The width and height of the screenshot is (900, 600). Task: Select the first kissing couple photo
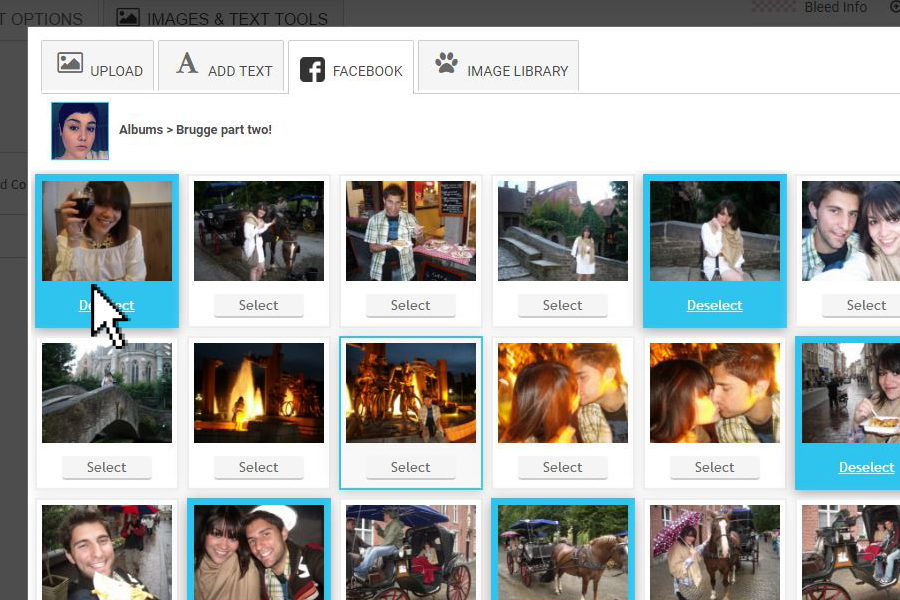[x=562, y=467]
